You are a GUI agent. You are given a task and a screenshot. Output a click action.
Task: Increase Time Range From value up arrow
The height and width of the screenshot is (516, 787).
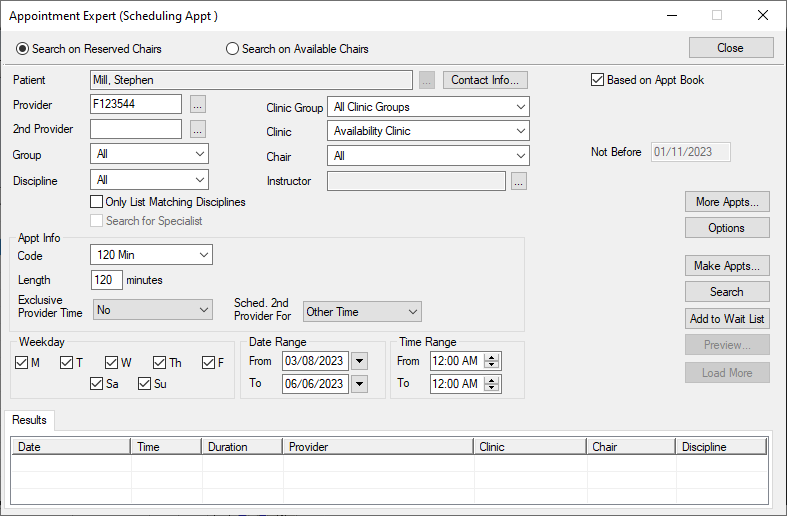pos(492,357)
